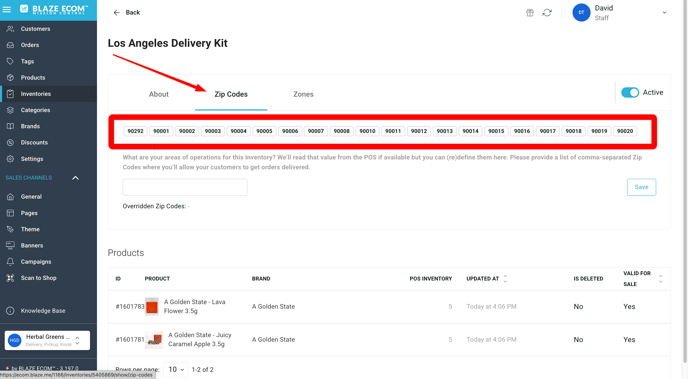Image resolution: width=688 pixels, height=379 pixels.
Task: Click the Blaze Ecom logo
Action: tap(54, 9)
